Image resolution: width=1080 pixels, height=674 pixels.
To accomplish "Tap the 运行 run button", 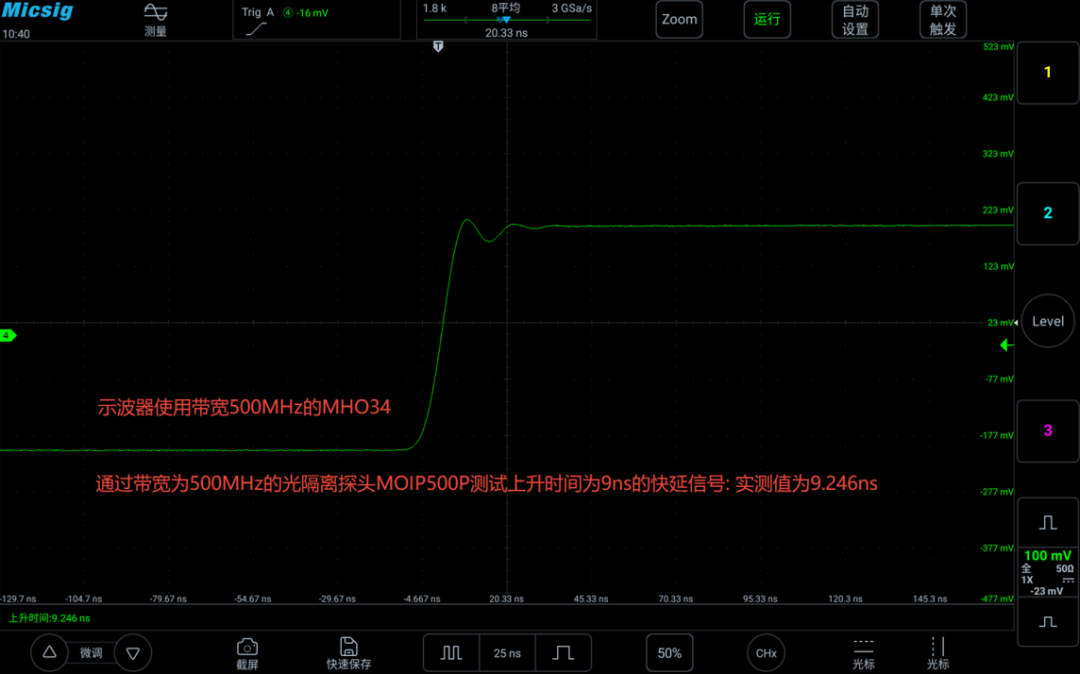I will pyautogui.click(x=767, y=19).
